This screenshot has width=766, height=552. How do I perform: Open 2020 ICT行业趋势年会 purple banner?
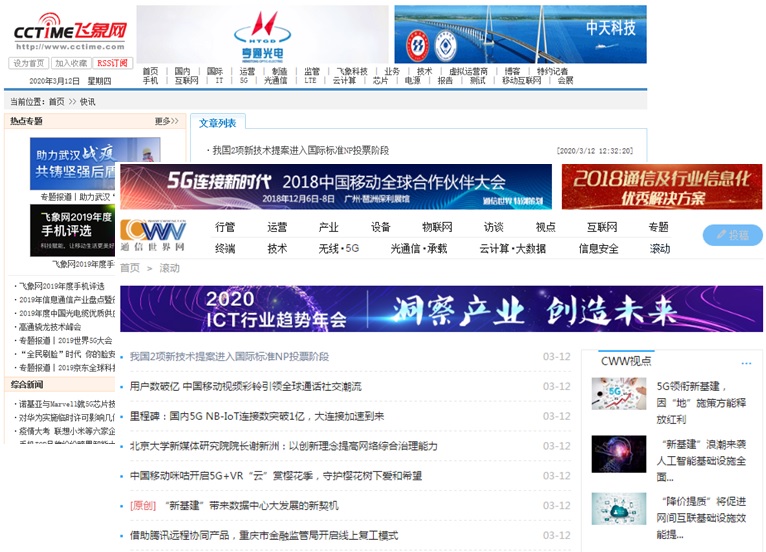pos(441,309)
